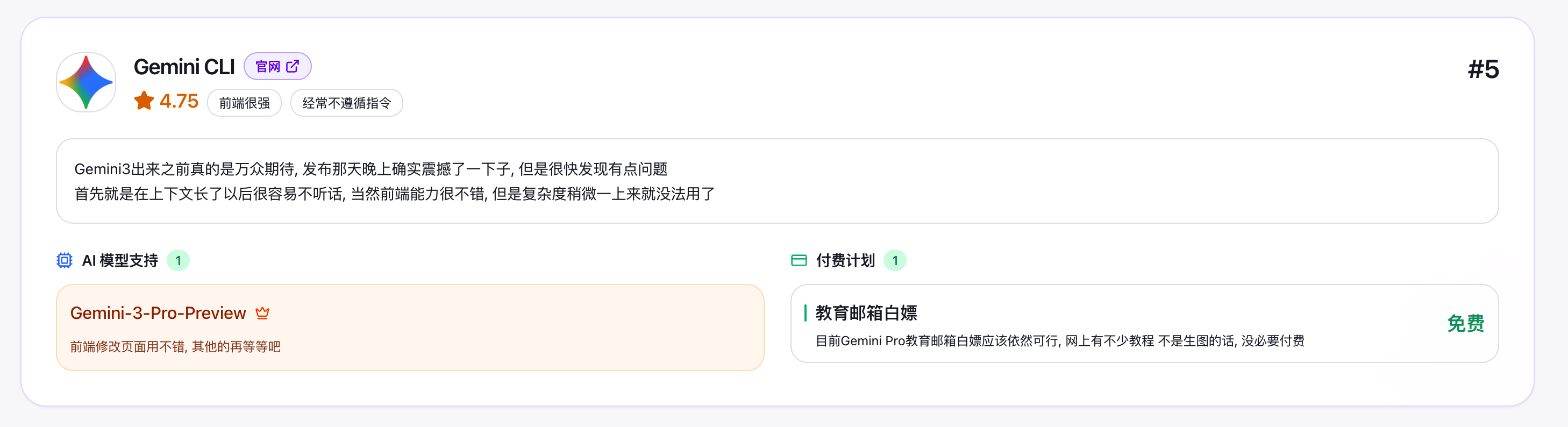Image resolution: width=1568 pixels, height=427 pixels.
Task: Click the #5 rank number
Action: pyautogui.click(x=1483, y=69)
